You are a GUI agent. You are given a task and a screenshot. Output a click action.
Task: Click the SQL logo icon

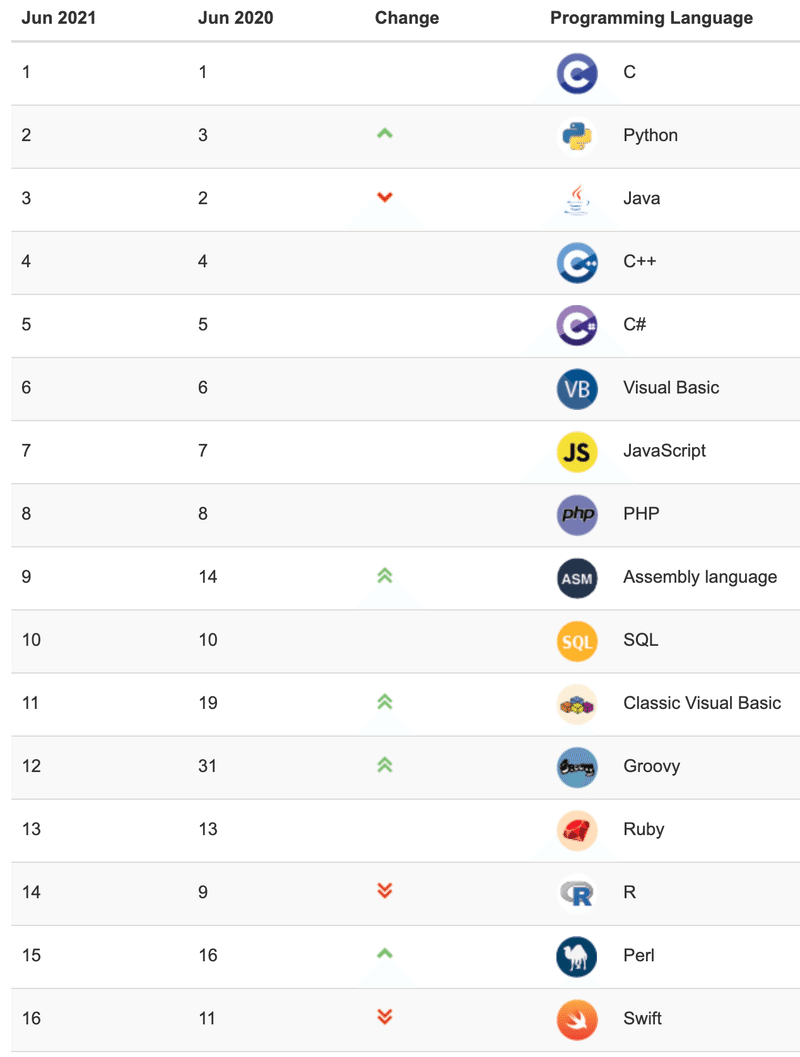point(577,640)
